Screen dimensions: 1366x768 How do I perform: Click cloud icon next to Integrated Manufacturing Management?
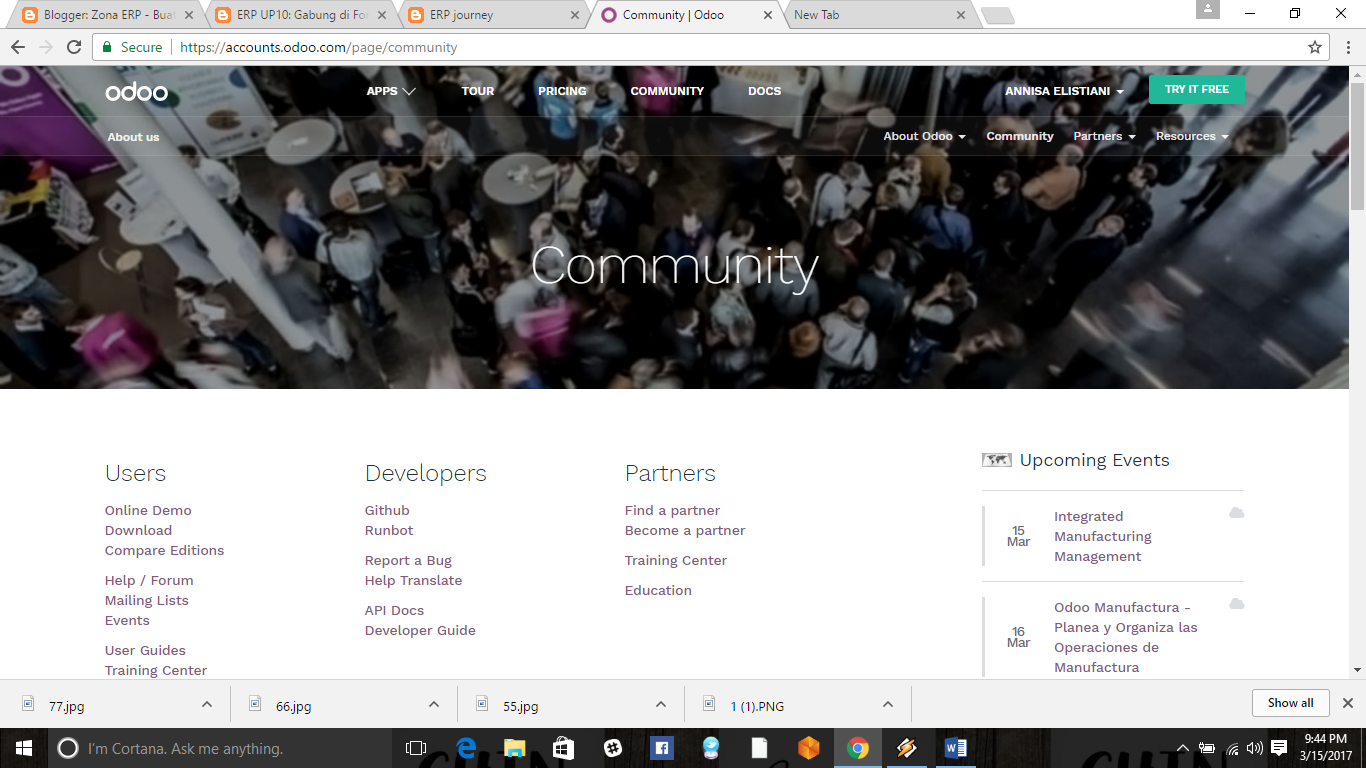pyautogui.click(x=1237, y=513)
